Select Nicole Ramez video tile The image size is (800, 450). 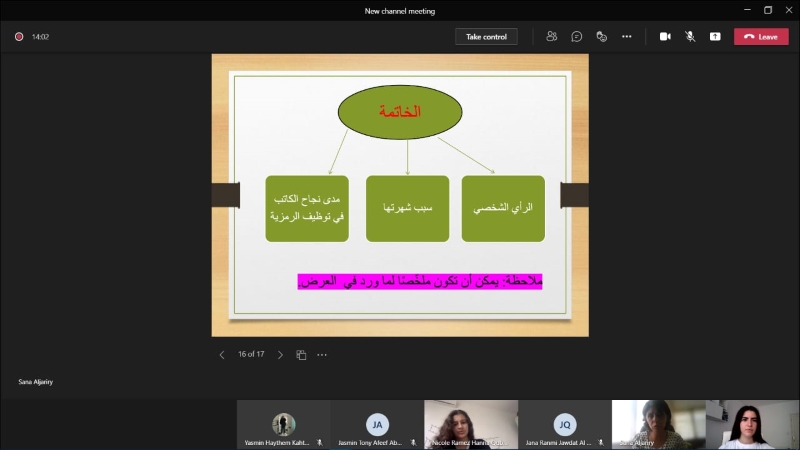click(471, 424)
